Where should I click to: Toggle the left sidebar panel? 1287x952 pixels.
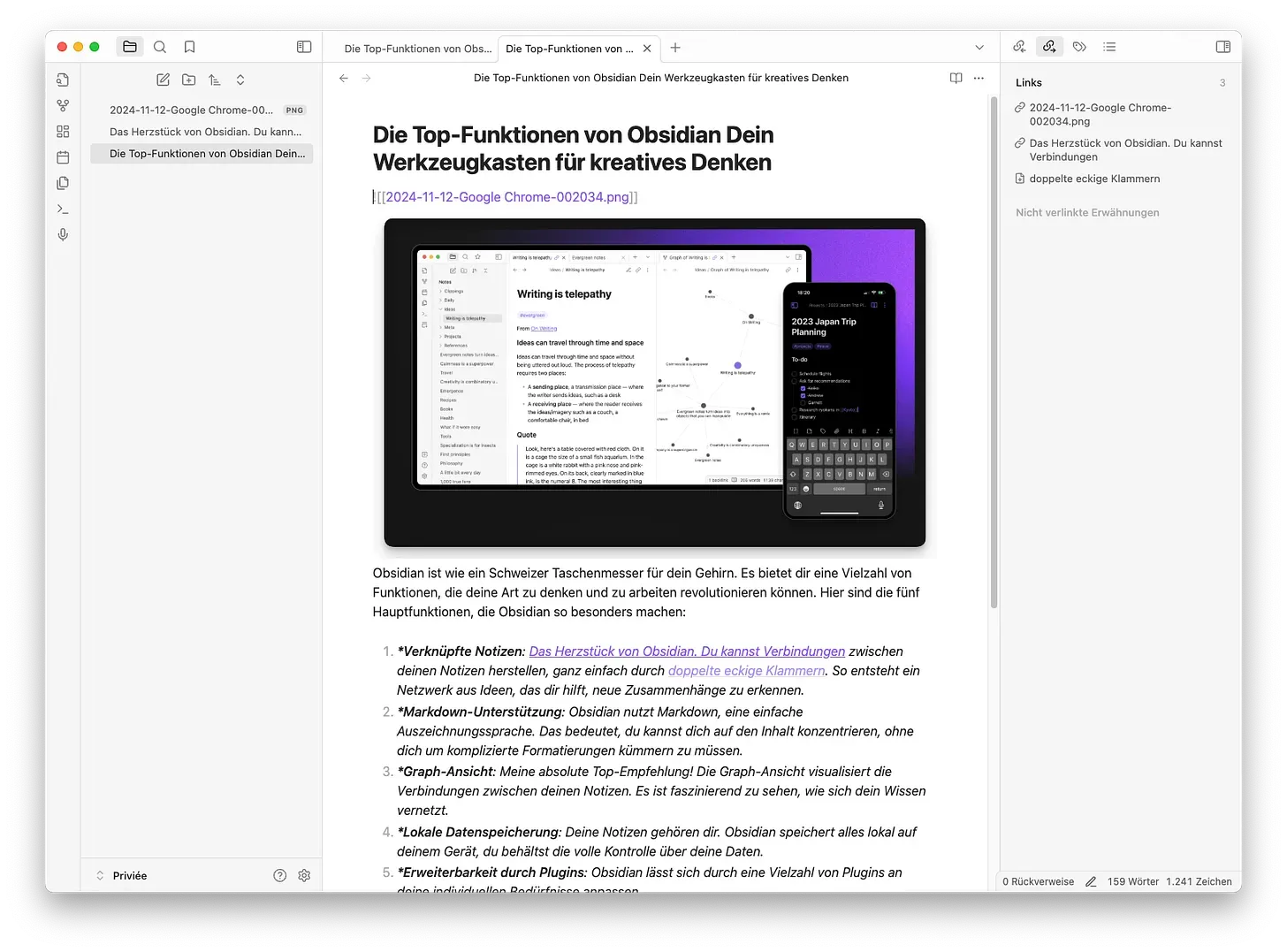[304, 47]
